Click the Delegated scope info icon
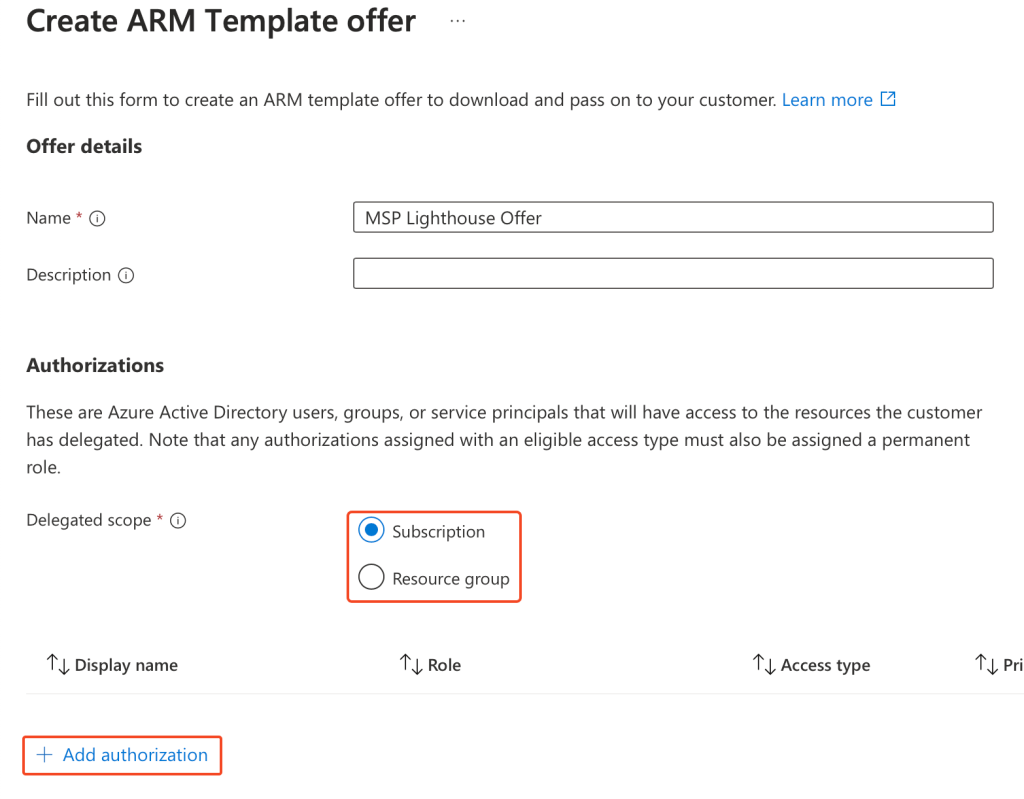 coord(178,521)
